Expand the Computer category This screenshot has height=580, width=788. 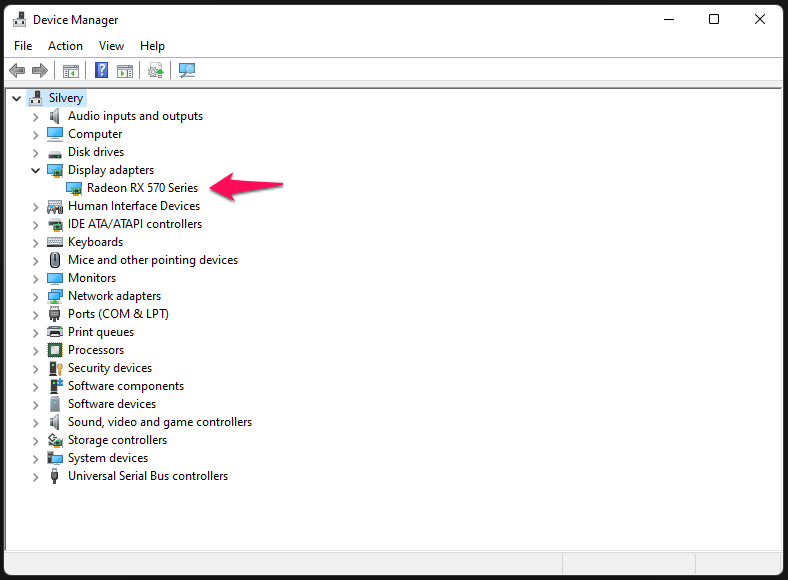(x=35, y=136)
